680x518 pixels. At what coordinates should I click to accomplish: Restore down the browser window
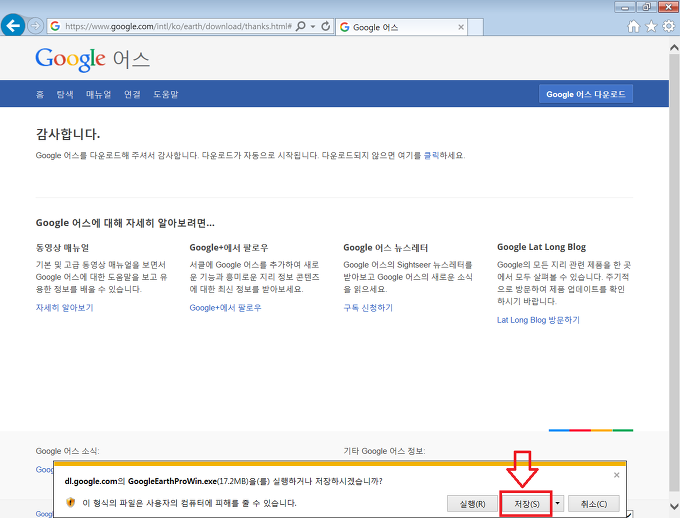[x=646, y=7]
